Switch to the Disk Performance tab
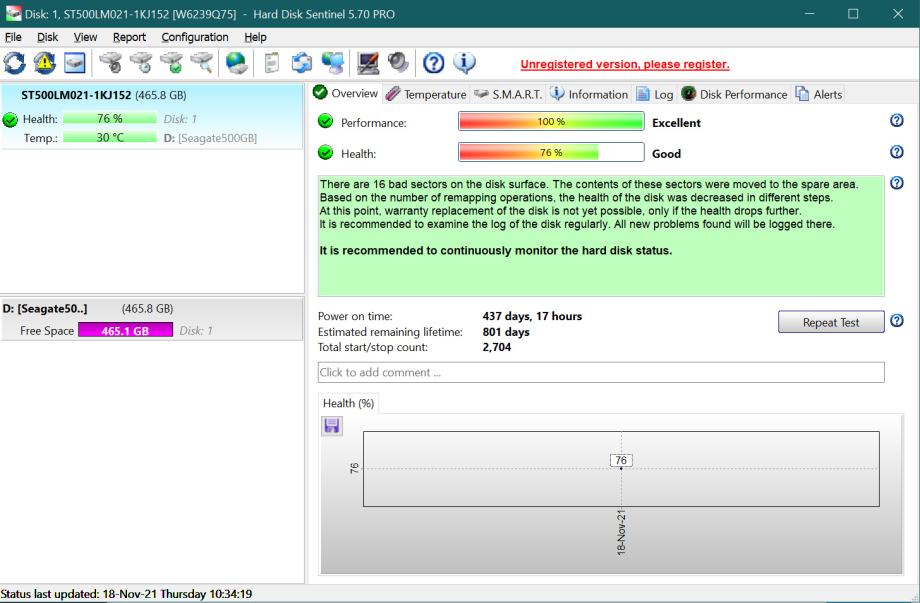Image resolution: width=920 pixels, height=603 pixels. [734, 94]
